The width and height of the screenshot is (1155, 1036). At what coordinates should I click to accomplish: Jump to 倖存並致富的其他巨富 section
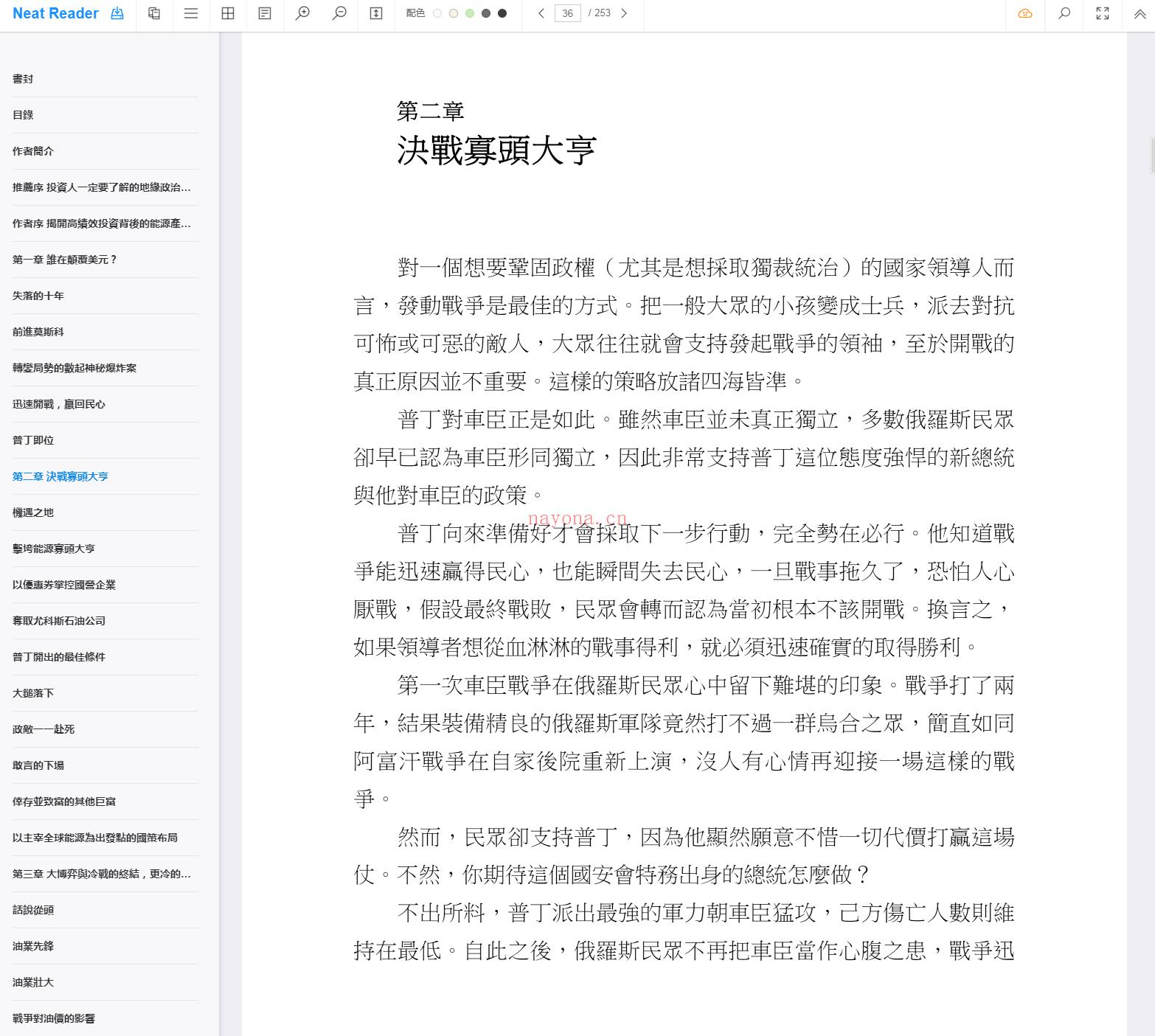[x=64, y=802]
